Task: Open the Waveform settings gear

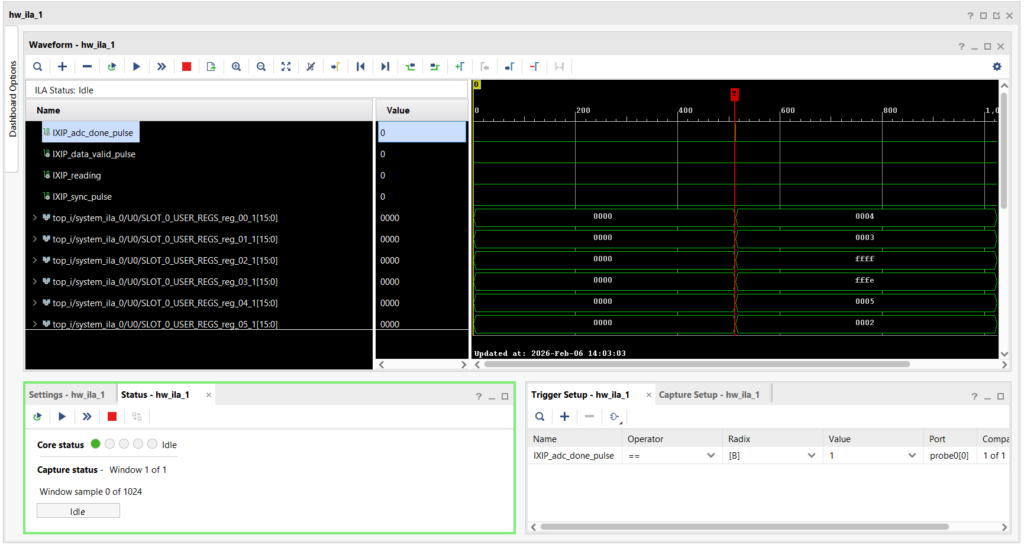Action: [x=996, y=67]
